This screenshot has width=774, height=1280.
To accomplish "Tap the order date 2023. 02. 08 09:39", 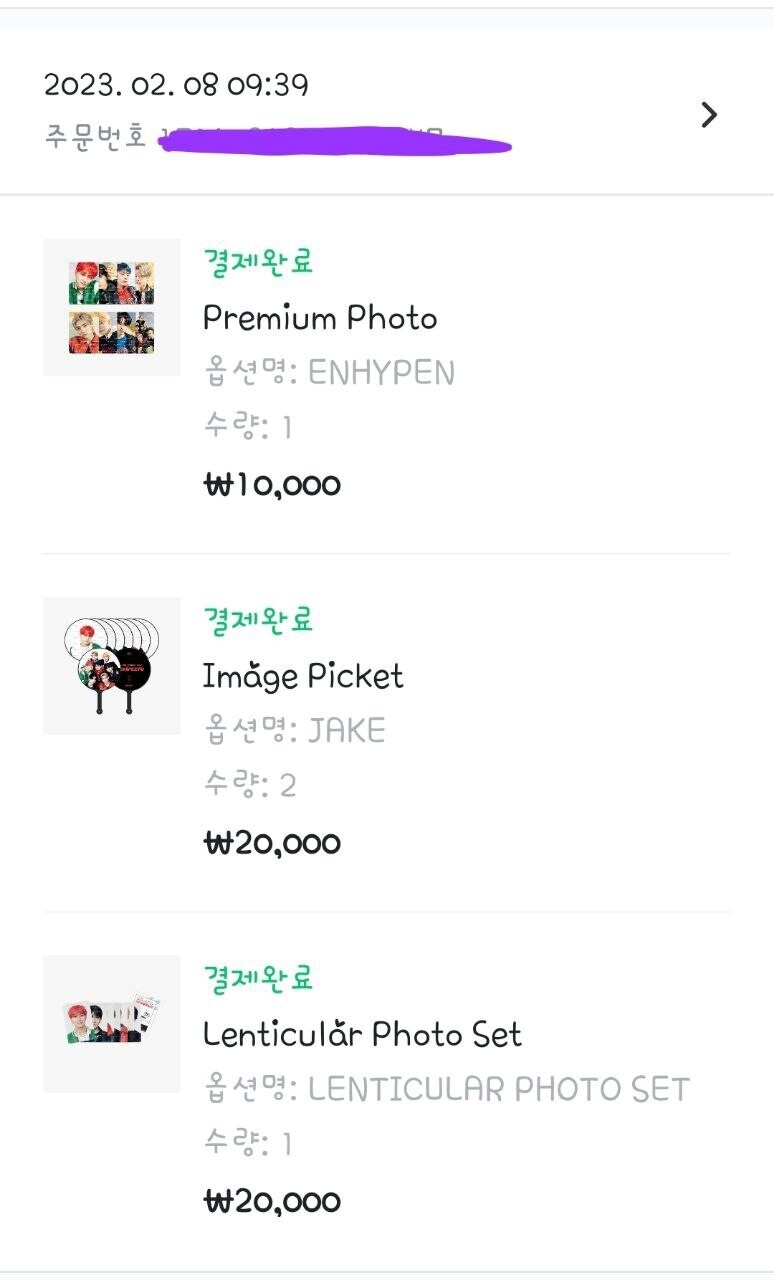I will coord(176,85).
